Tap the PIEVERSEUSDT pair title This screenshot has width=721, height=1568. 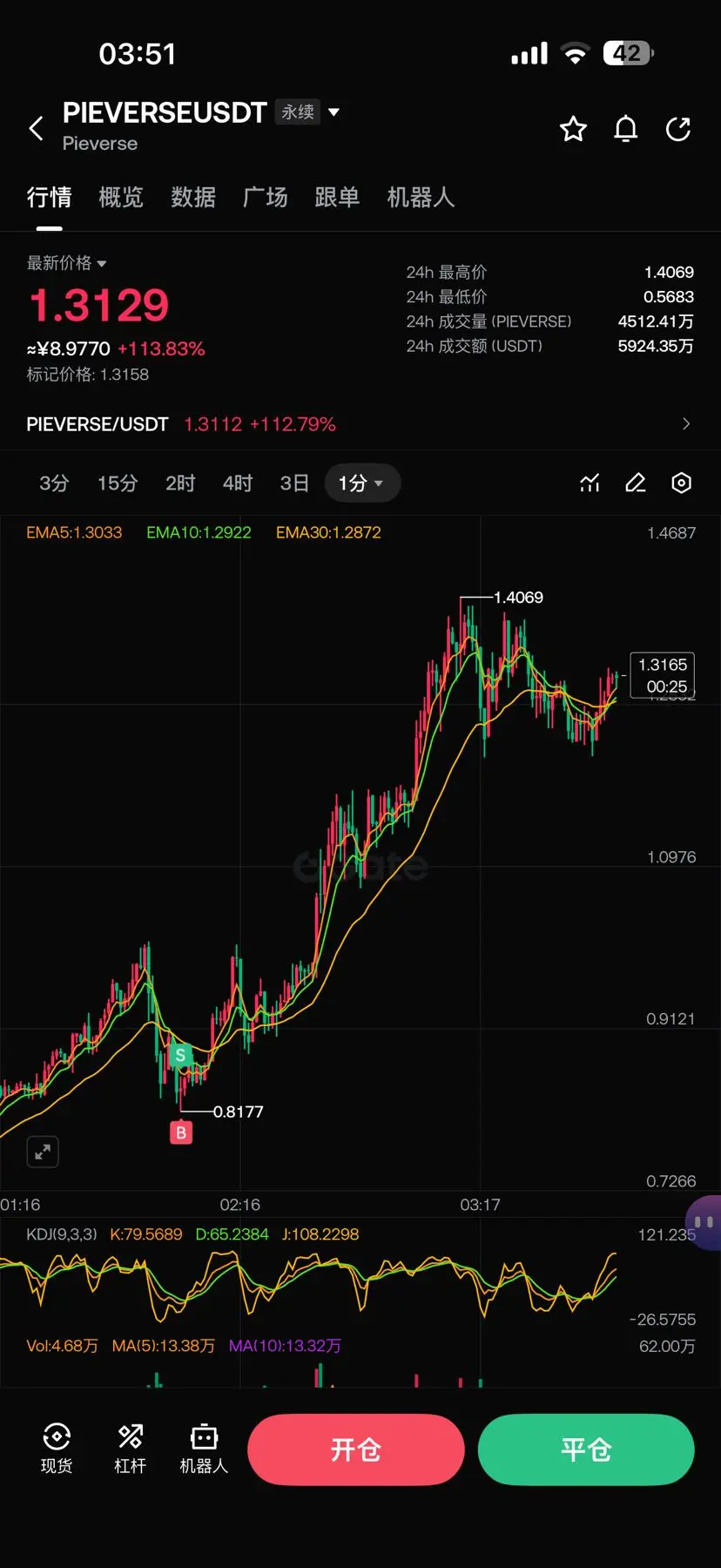[165, 112]
